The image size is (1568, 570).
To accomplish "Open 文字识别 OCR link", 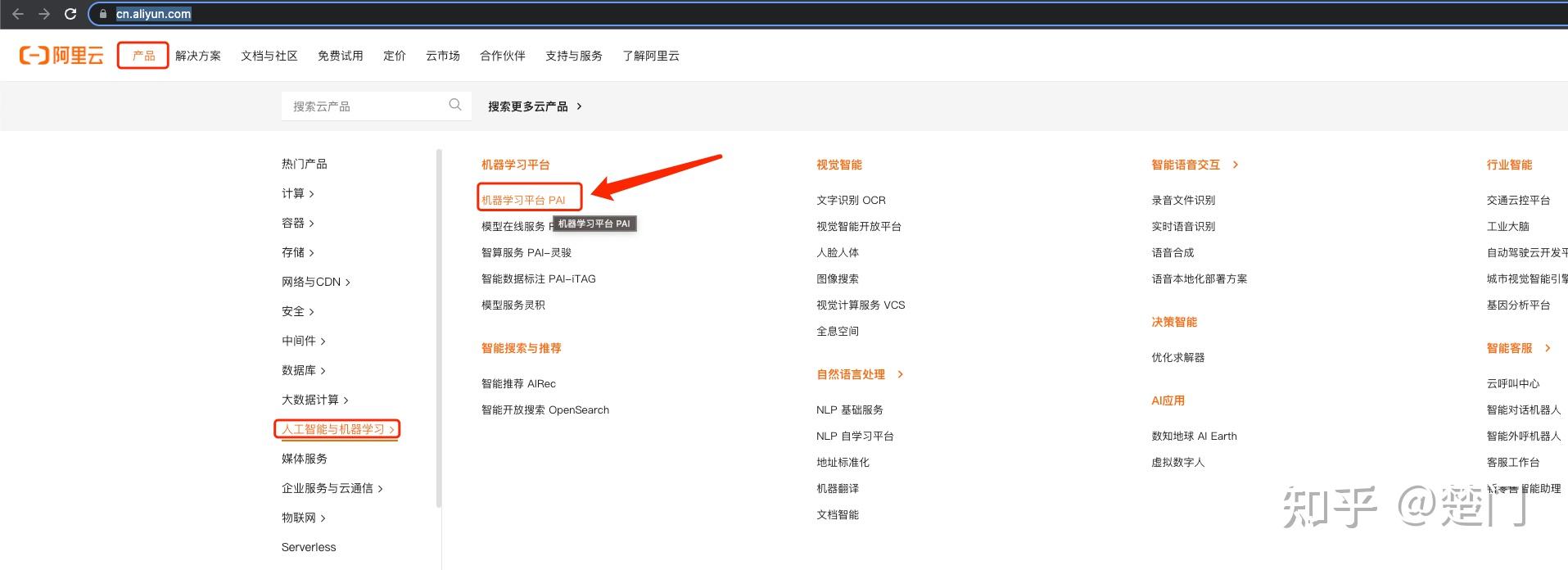I will [851, 200].
